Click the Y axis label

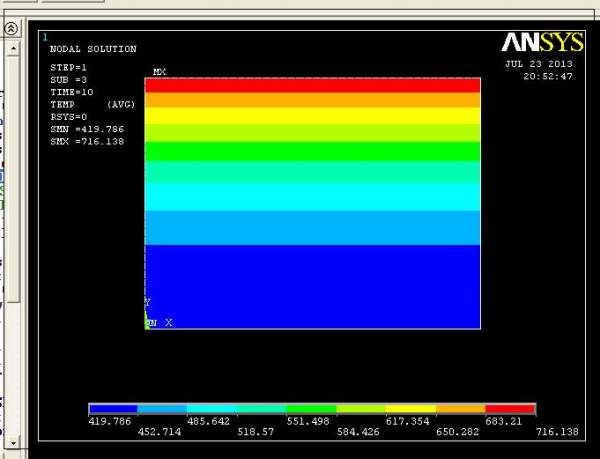point(147,302)
